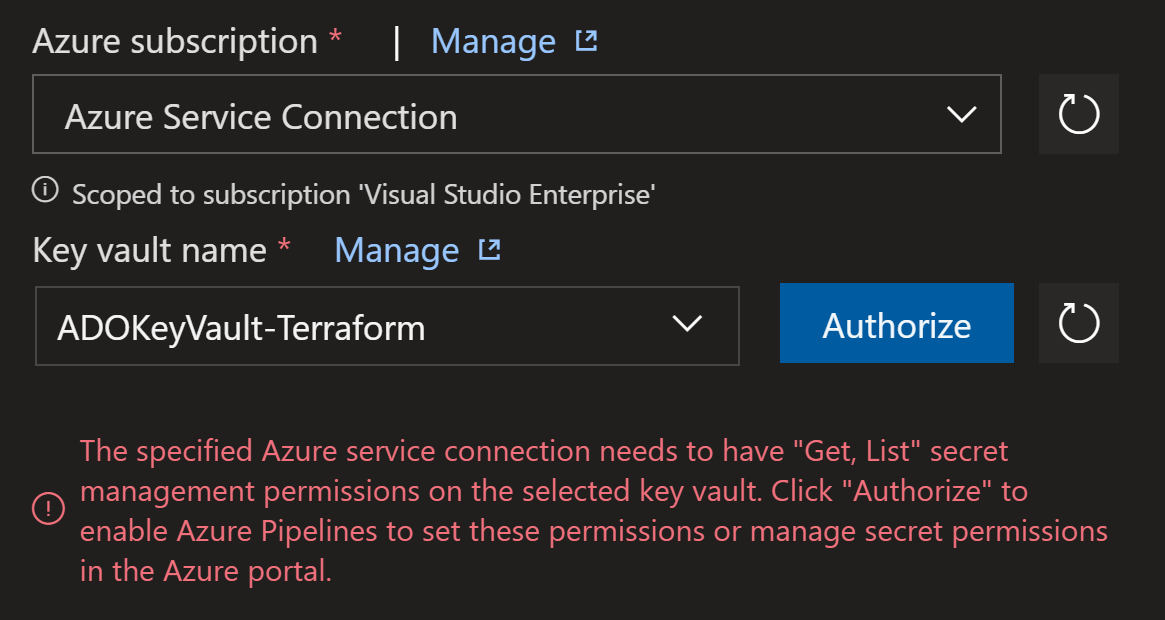Click the chevron arrow of ADOKeyVault-Terraform
1165x620 pixels.
tap(686, 323)
